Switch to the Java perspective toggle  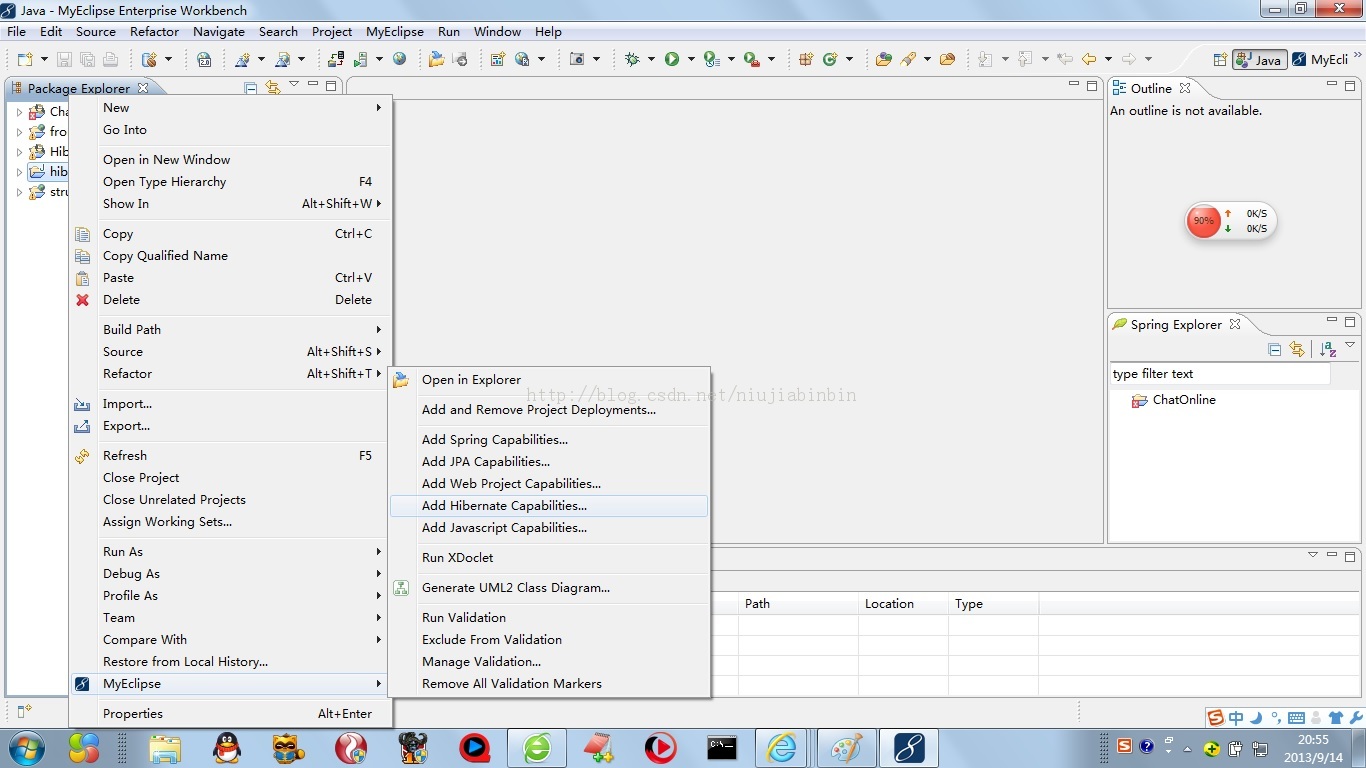[1259, 59]
